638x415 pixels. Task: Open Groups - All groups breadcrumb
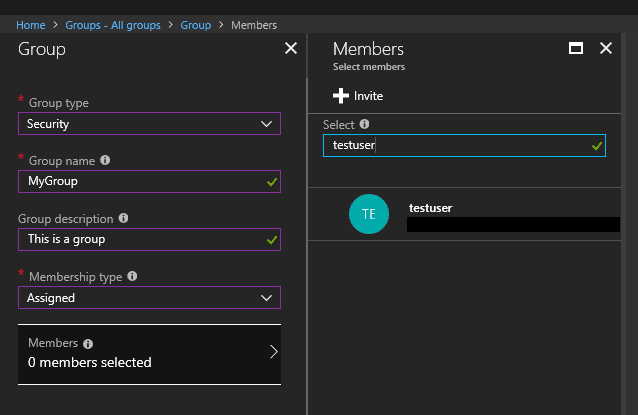click(114, 25)
